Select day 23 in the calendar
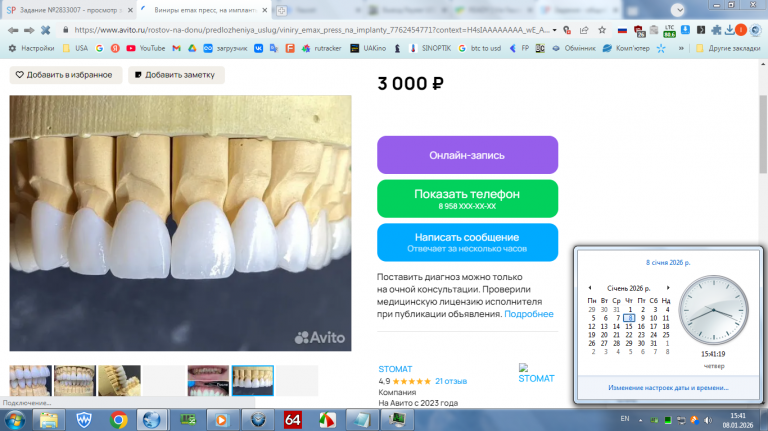This screenshot has height=431, width=768. (641, 335)
